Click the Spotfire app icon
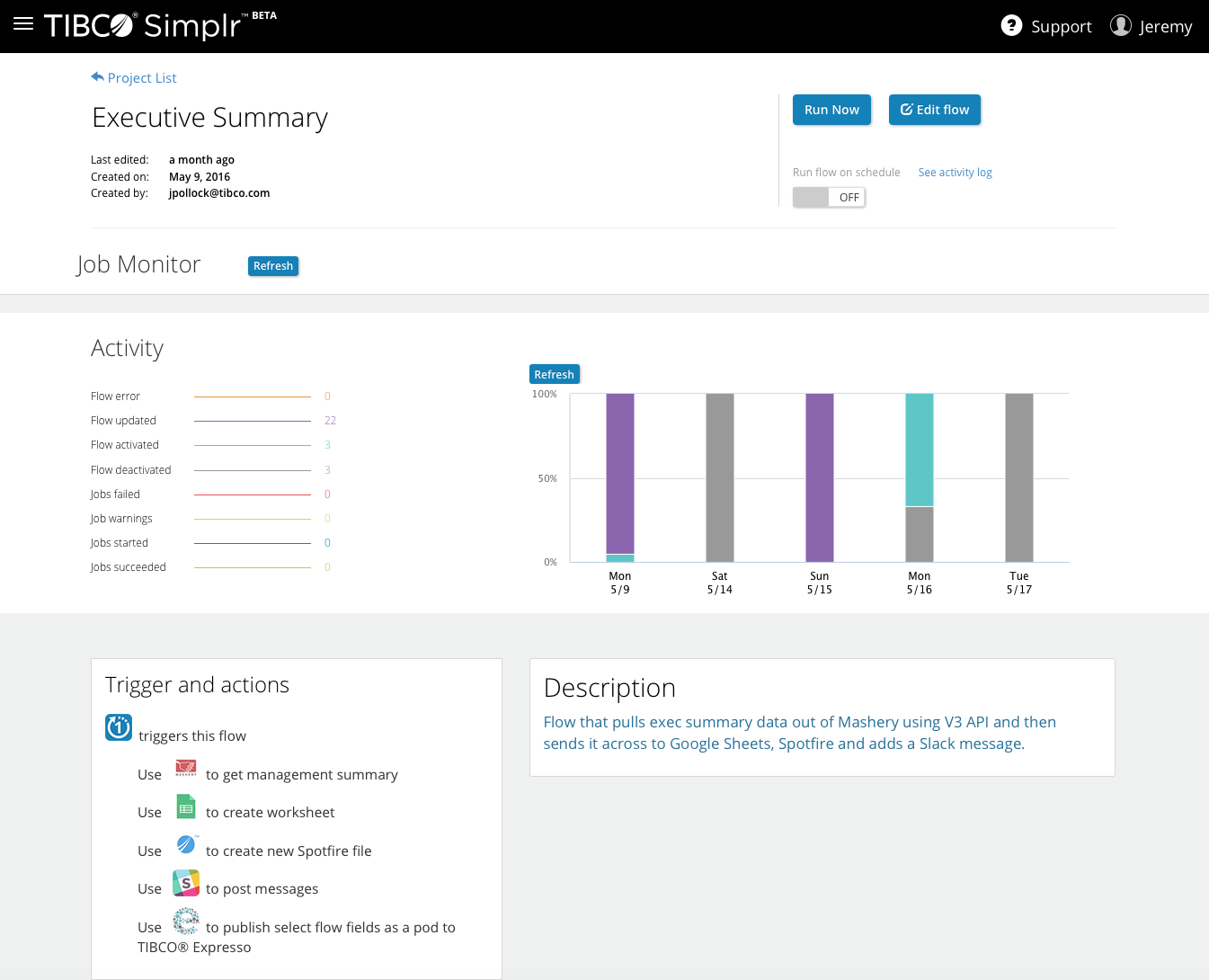Viewport: 1209px width, 980px height. 187,844
